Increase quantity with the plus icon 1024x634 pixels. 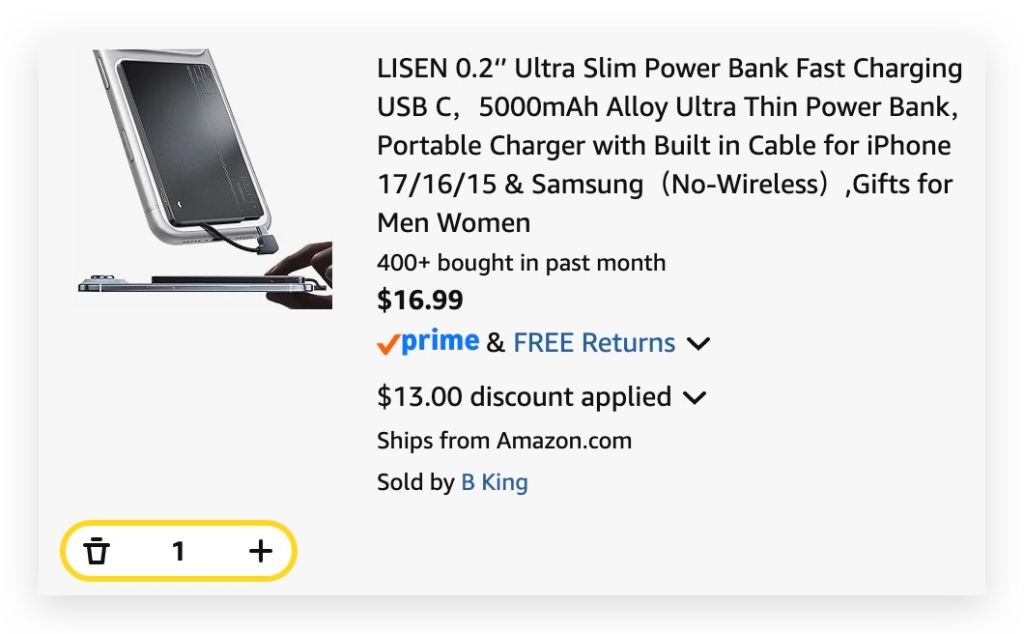click(x=260, y=551)
